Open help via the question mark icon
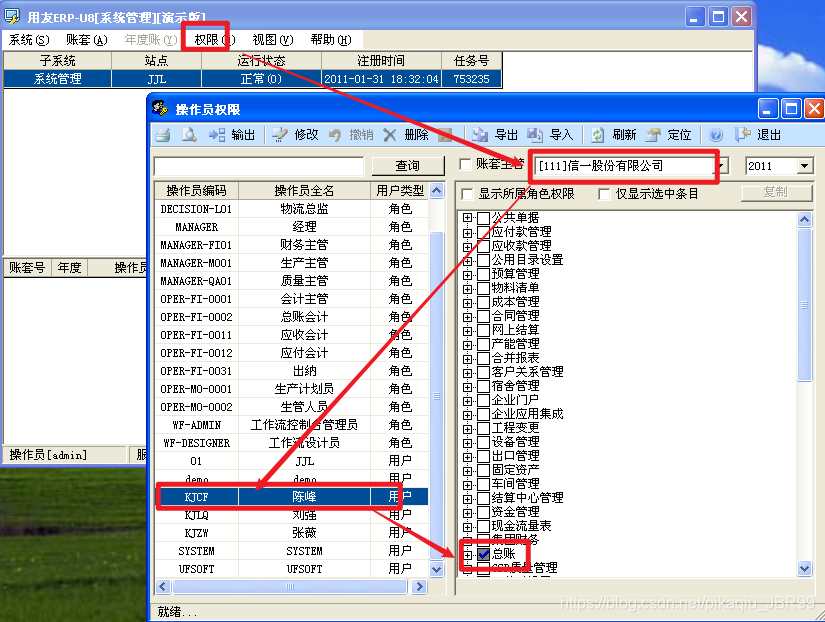Image resolution: width=825 pixels, height=622 pixels. point(716,135)
